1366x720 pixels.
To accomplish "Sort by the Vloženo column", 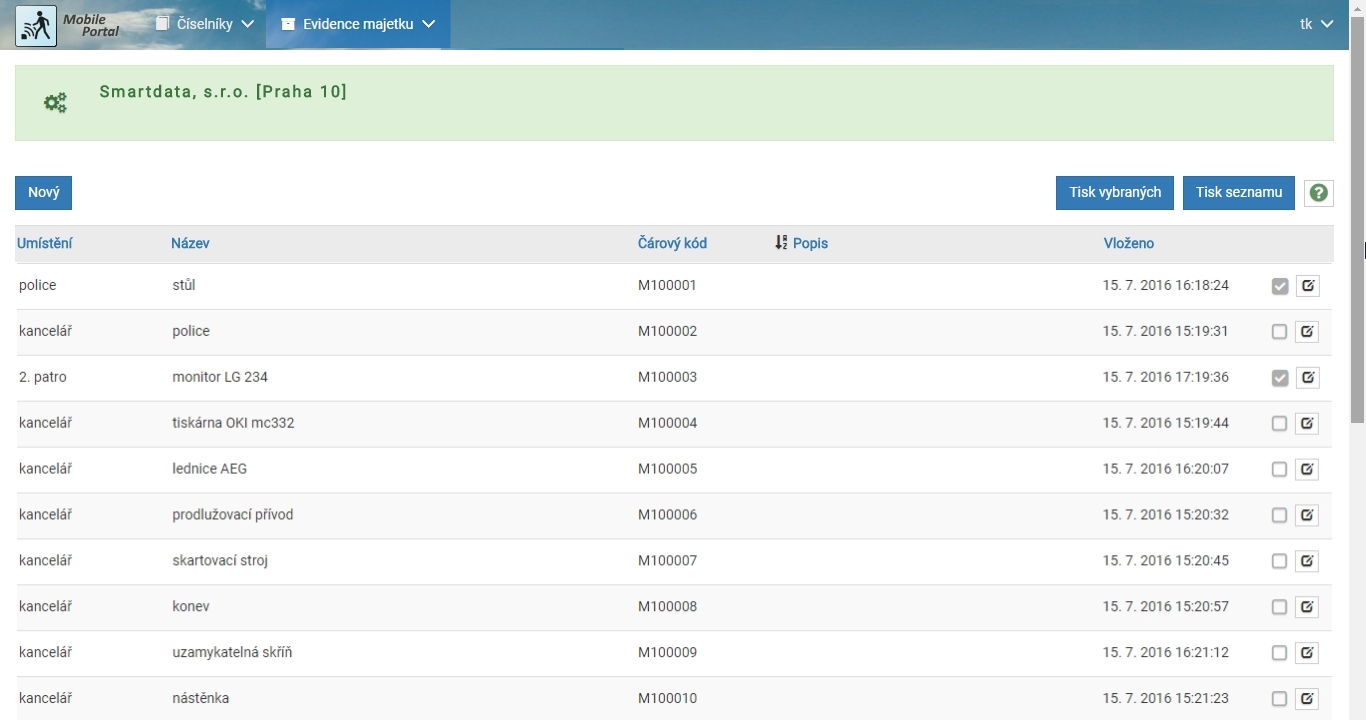I will (x=1129, y=243).
